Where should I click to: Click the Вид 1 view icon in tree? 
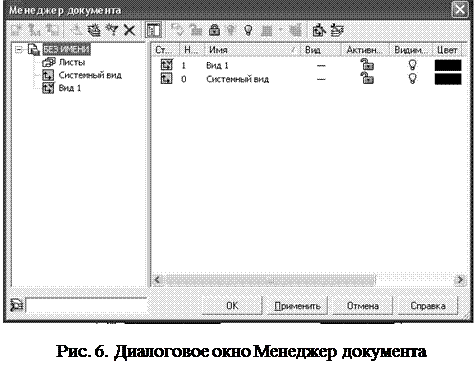click(48, 88)
